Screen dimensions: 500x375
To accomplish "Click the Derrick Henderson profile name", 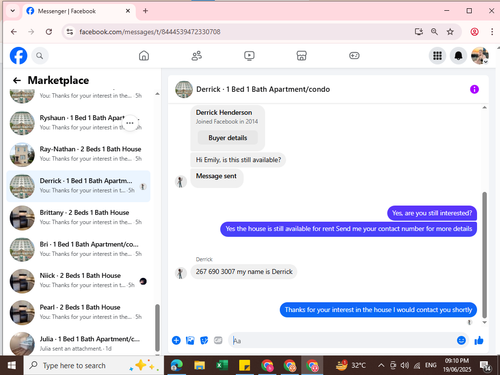I will (x=224, y=112).
